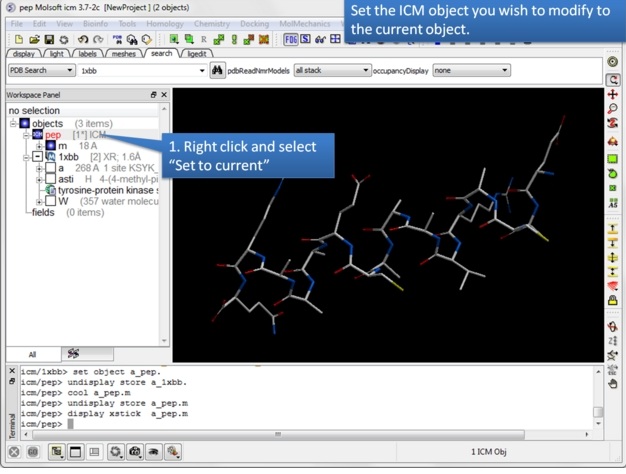Click the yellow padlock icon
The height and width of the screenshot is (474, 626).
click(613, 300)
